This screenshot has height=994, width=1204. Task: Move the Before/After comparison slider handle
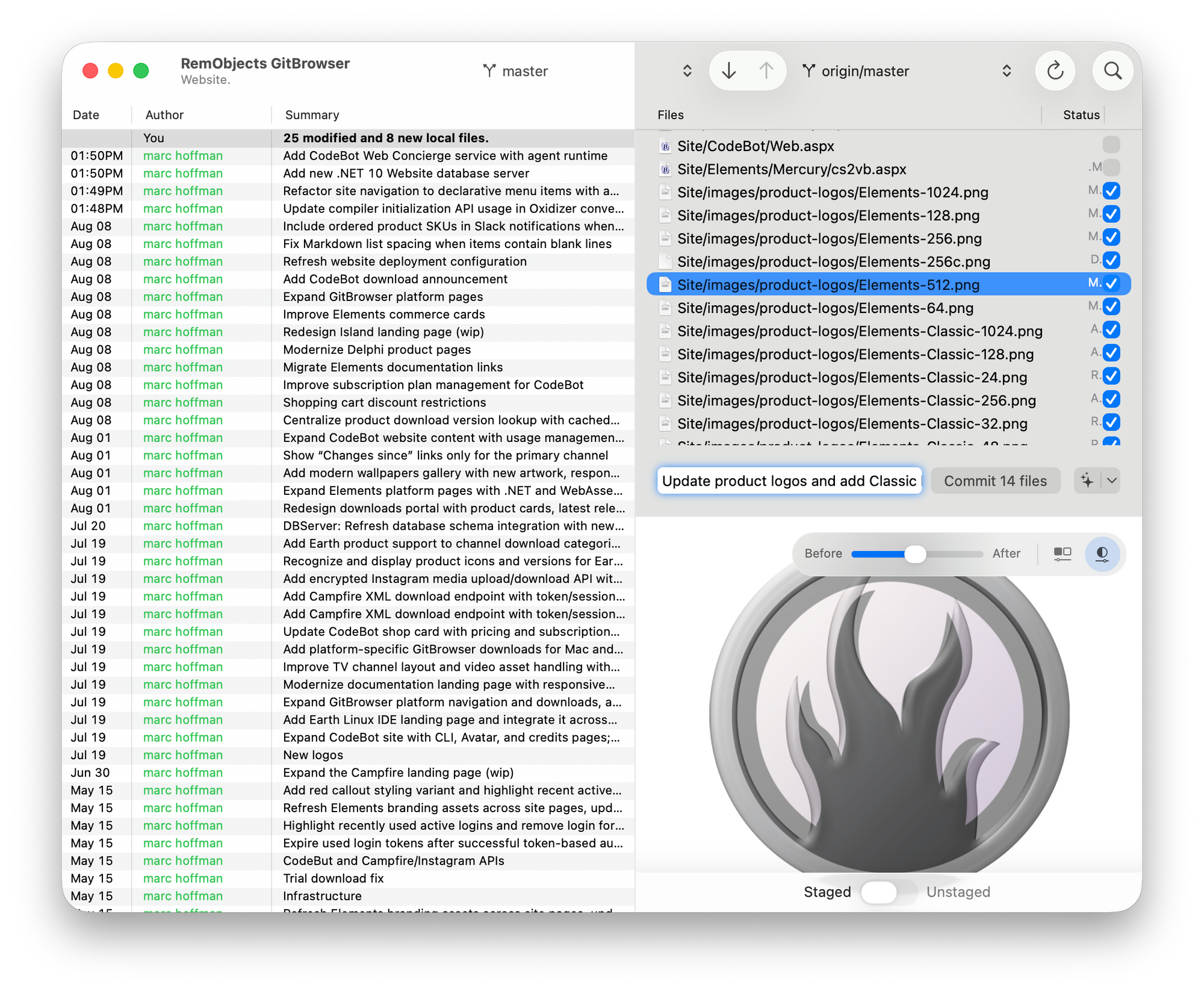click(x=915, y=553)
